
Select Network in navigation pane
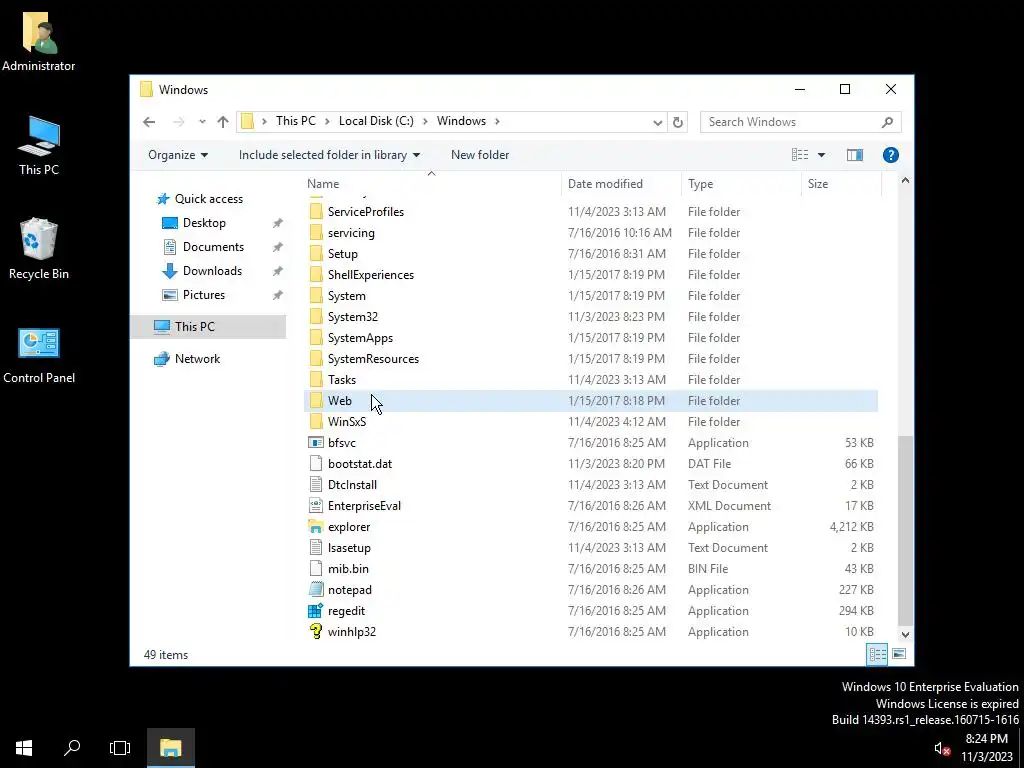197,359
